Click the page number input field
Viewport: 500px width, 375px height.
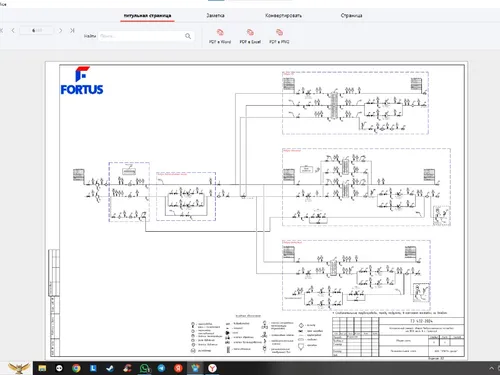click(36, 30)
